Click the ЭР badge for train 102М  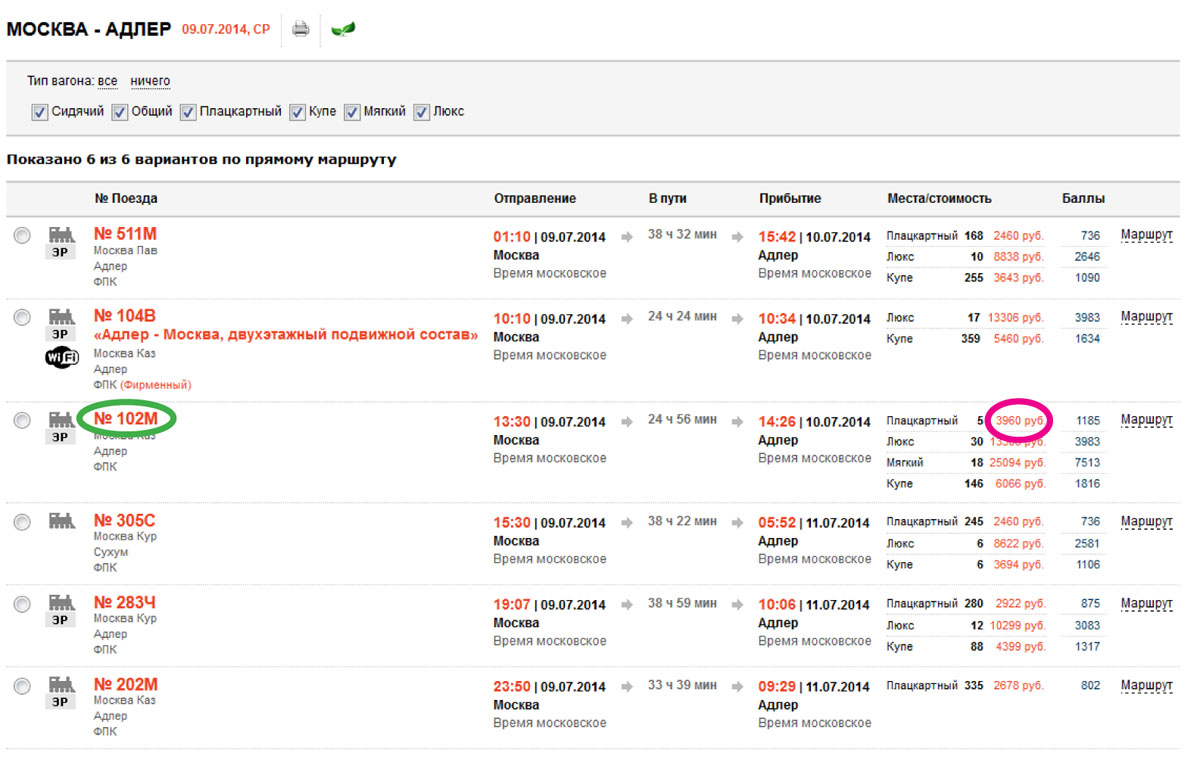[62, 437]
